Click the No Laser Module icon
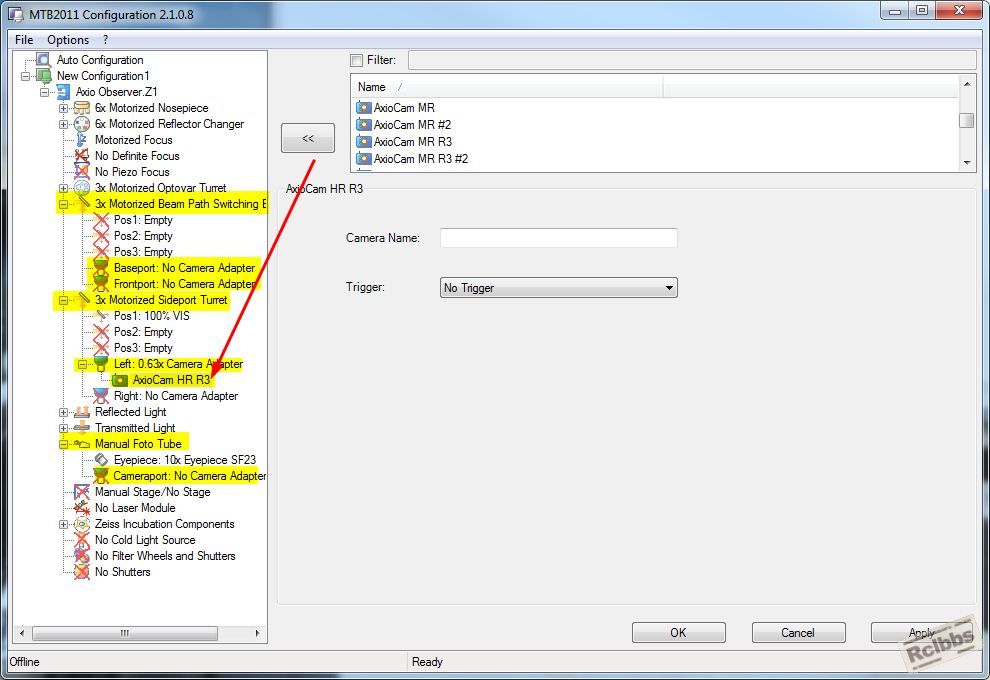Viewport: 990px width, 680px height. coord(81,508)
